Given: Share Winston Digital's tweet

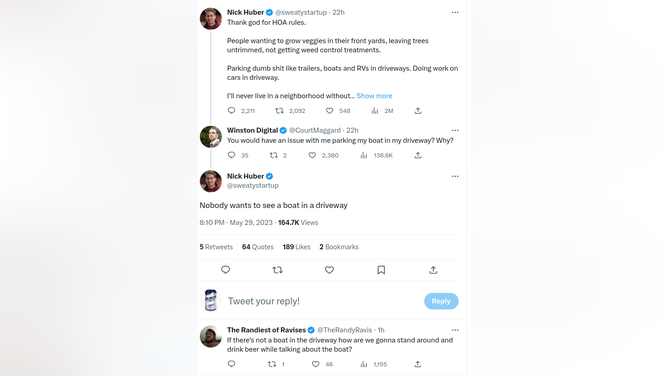Looking at the screenshot, I should [418, 155].
